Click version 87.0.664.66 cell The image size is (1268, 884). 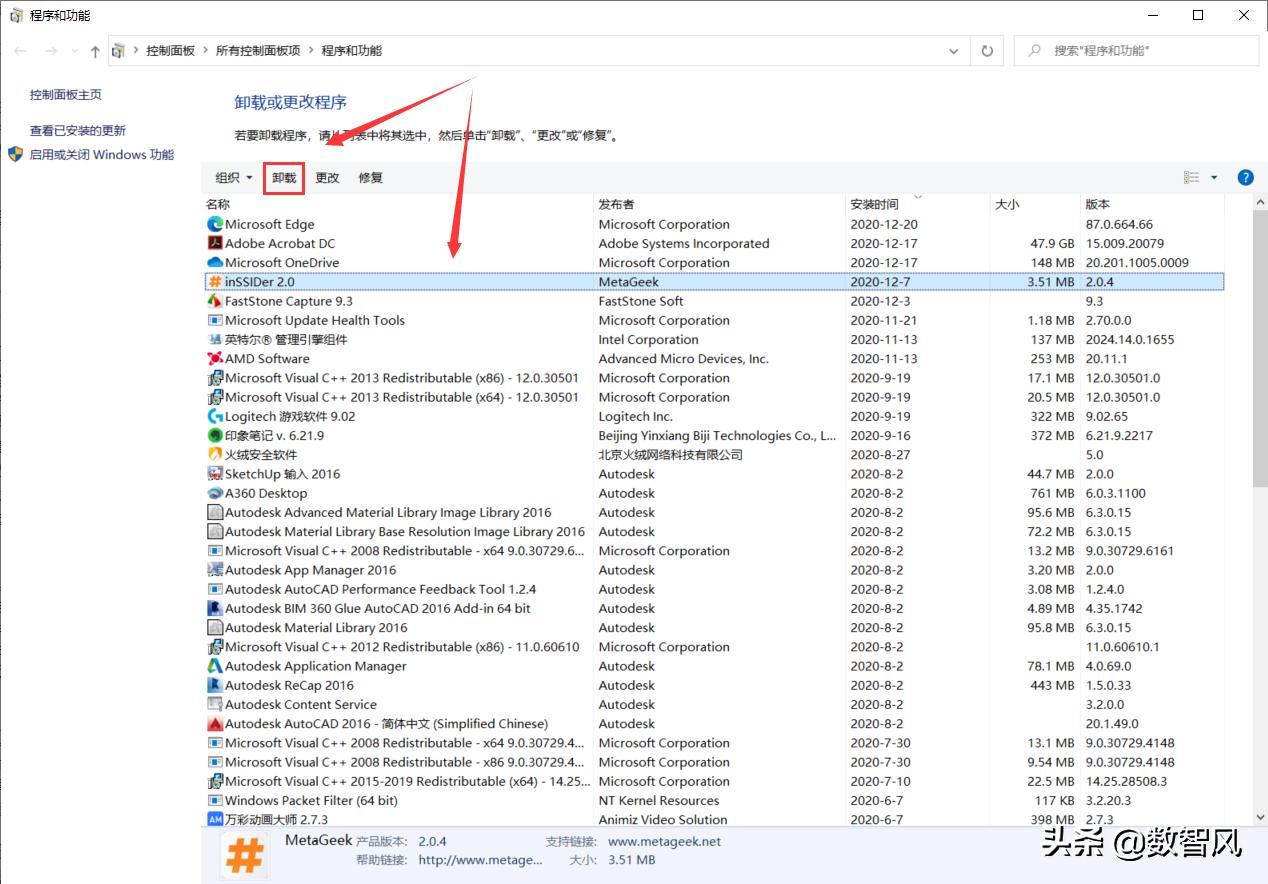pos(1119,224)
